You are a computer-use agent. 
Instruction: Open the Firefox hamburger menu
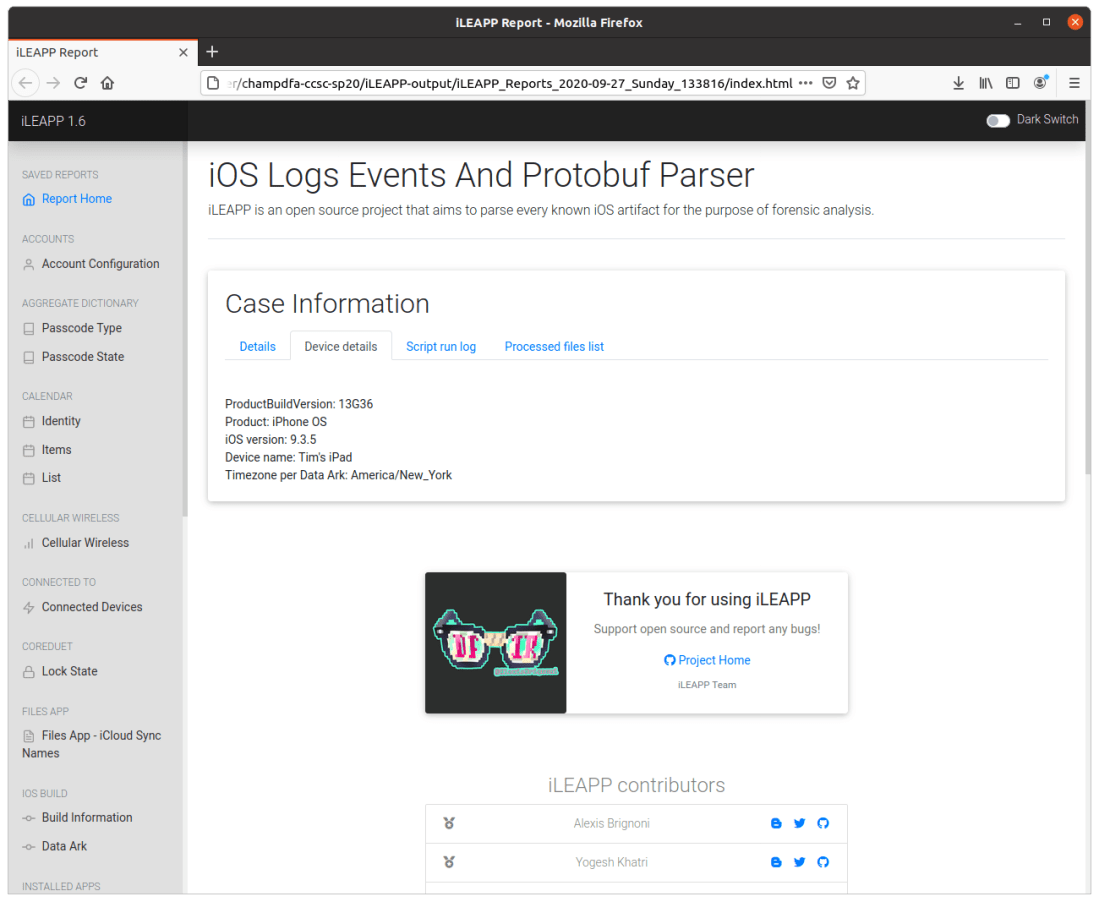[1074, 83]
